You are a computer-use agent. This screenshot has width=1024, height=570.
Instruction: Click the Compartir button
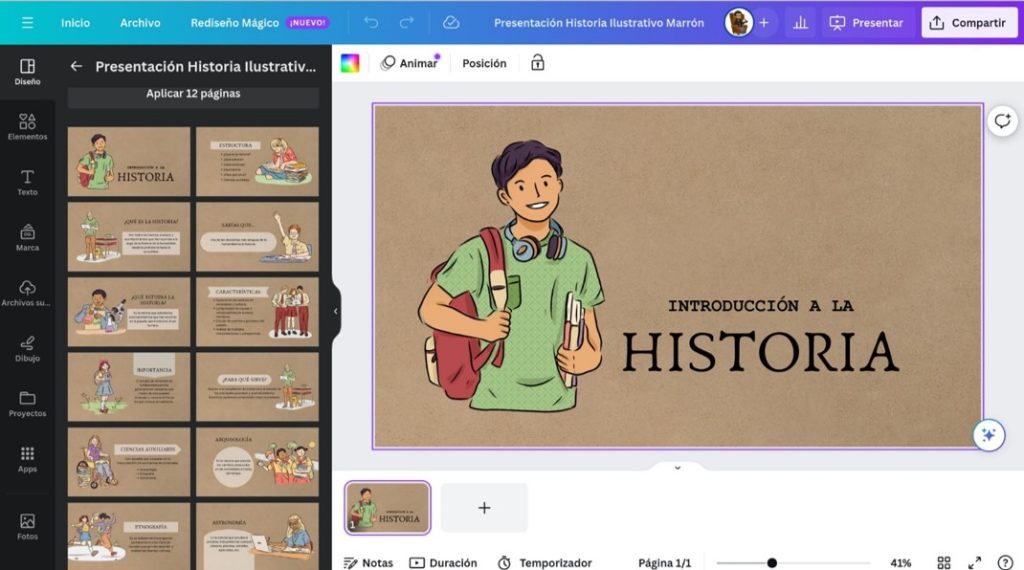click(x=967, y=22)
